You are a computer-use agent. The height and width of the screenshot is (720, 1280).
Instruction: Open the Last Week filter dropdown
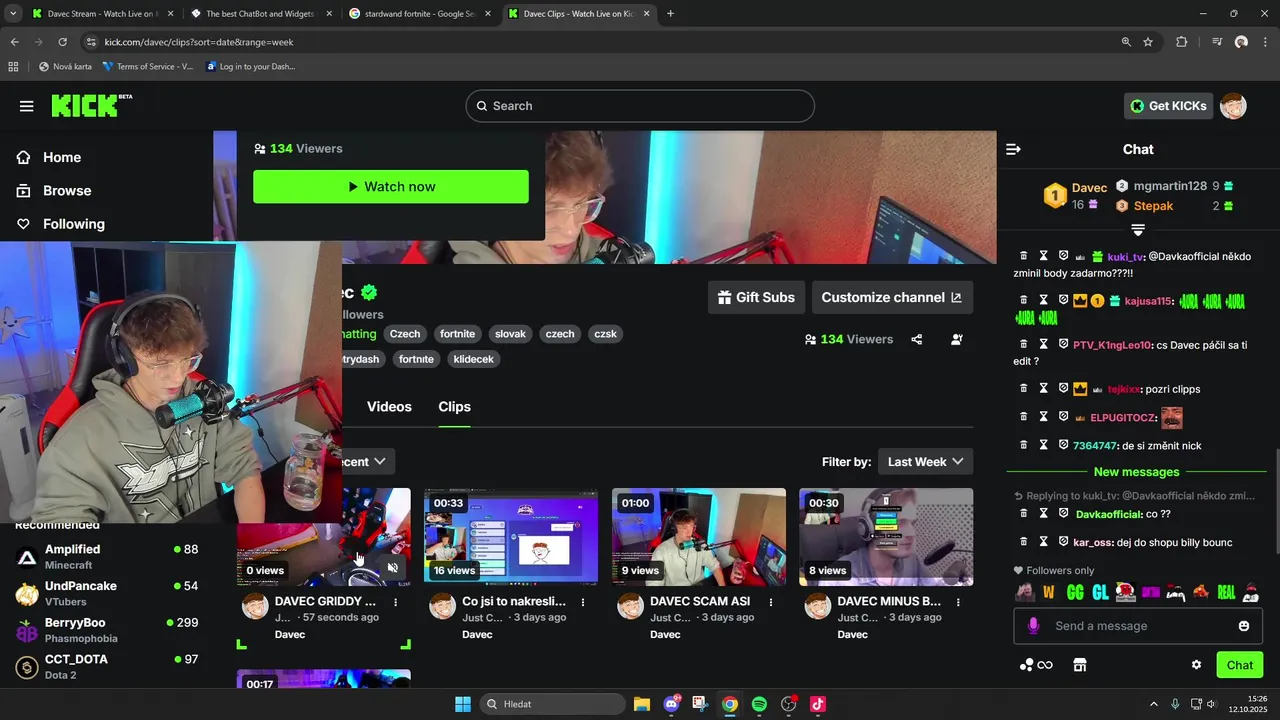pos(925,462)
